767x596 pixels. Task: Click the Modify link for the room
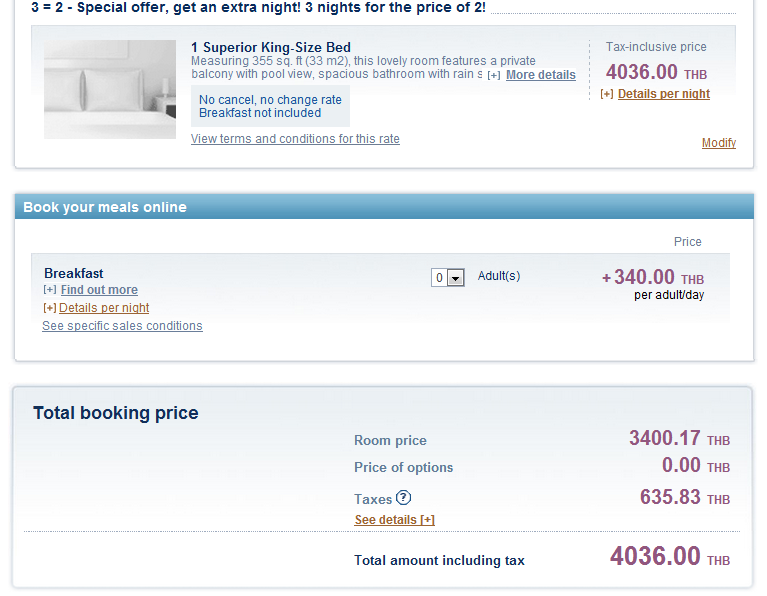719,143
